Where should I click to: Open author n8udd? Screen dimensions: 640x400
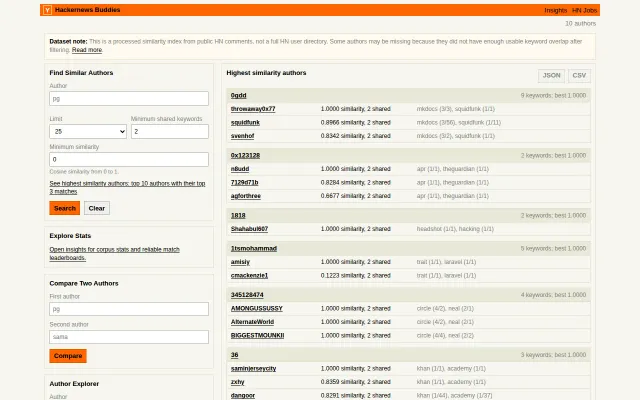click(240, 169)
